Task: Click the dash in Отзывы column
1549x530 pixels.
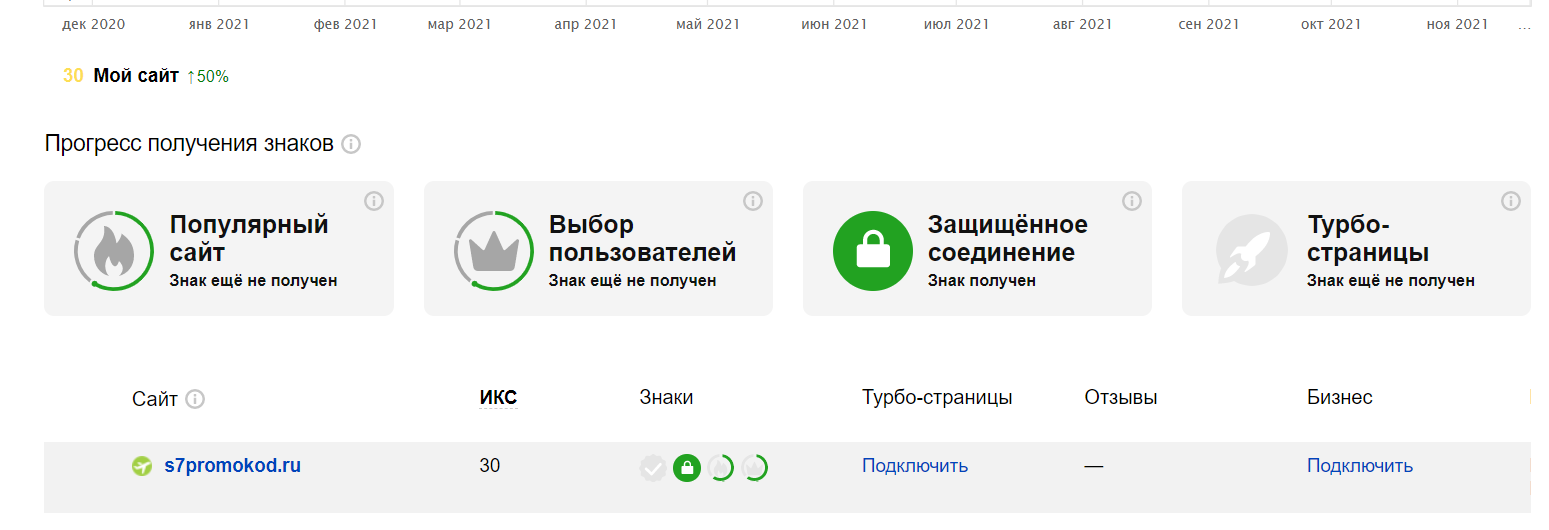Action: tap(1094, 467)
